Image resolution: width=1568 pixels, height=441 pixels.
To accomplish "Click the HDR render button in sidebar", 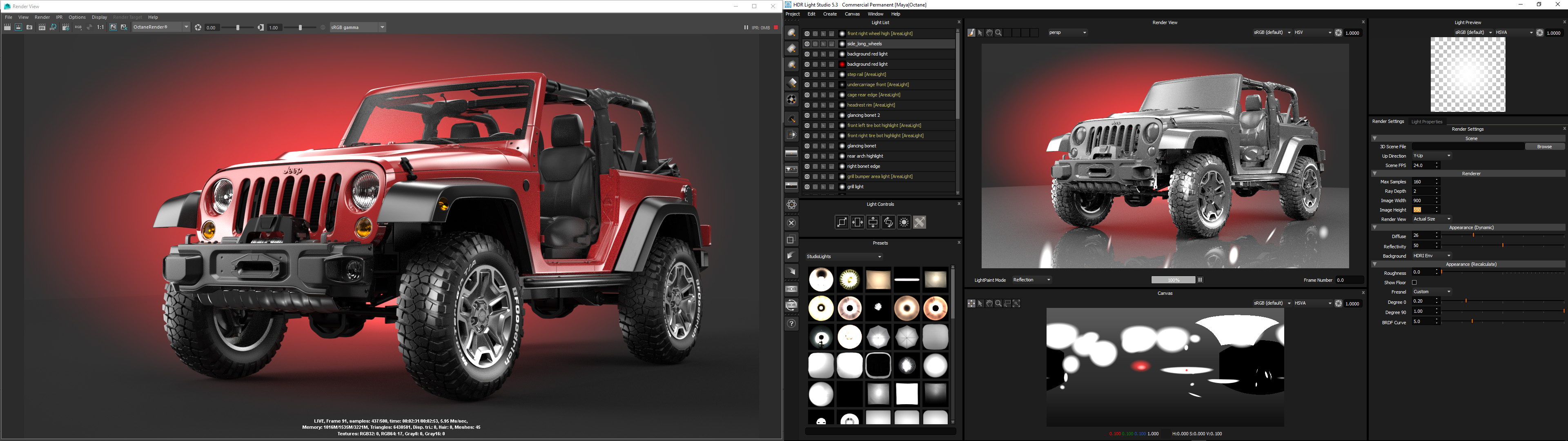I will [x=791, y=290].
